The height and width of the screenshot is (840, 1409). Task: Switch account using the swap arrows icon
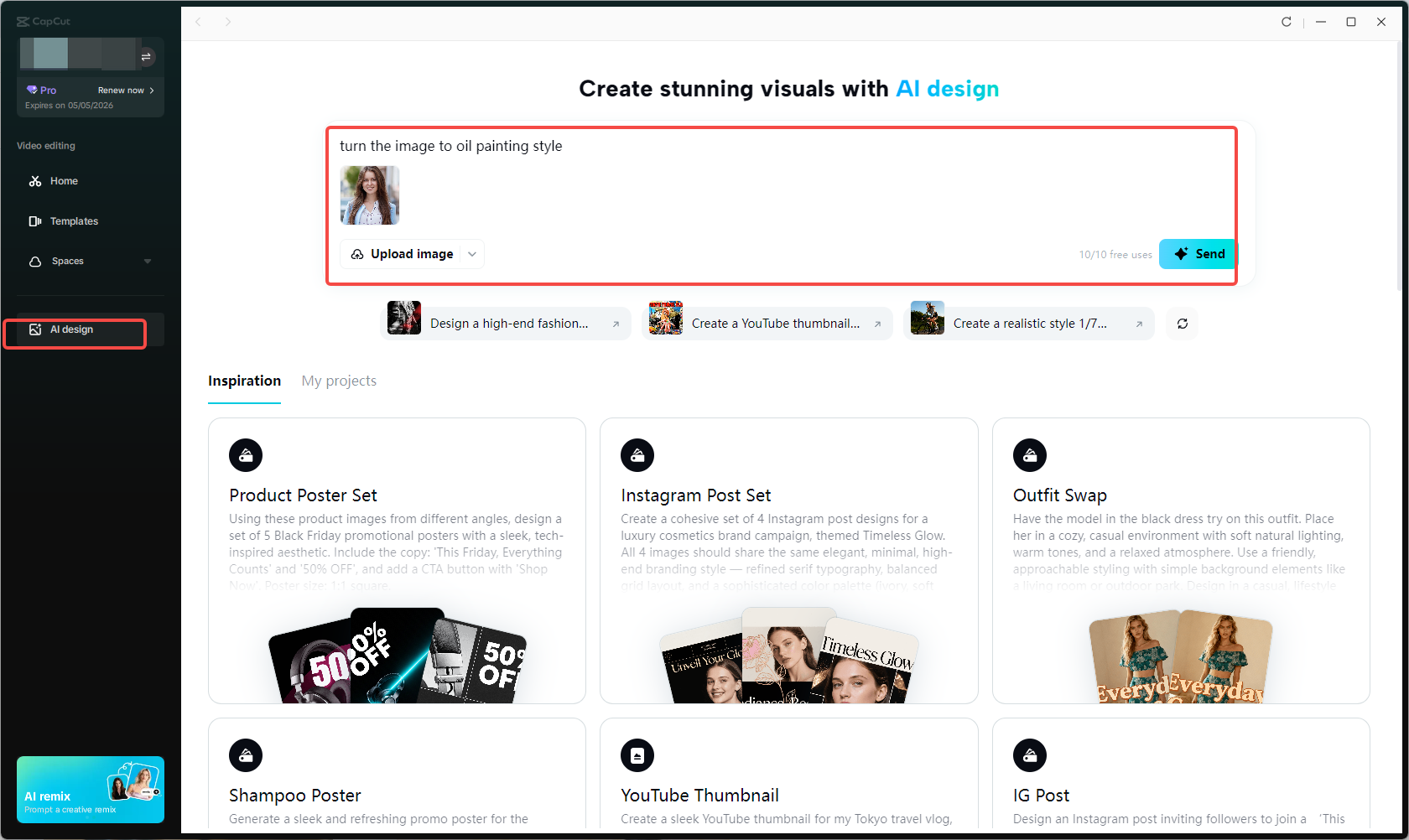[146, 57]
